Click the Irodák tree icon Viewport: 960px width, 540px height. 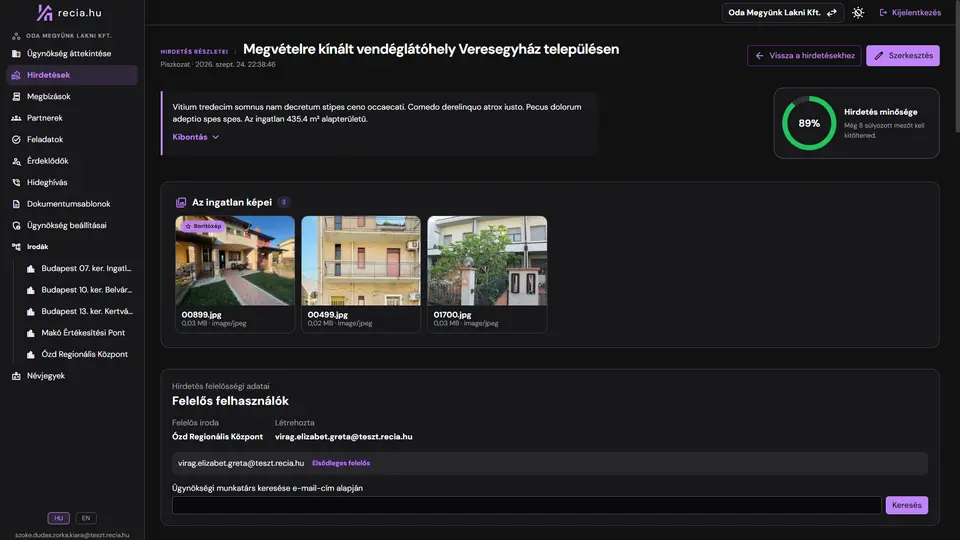click(x=17, y=247)
